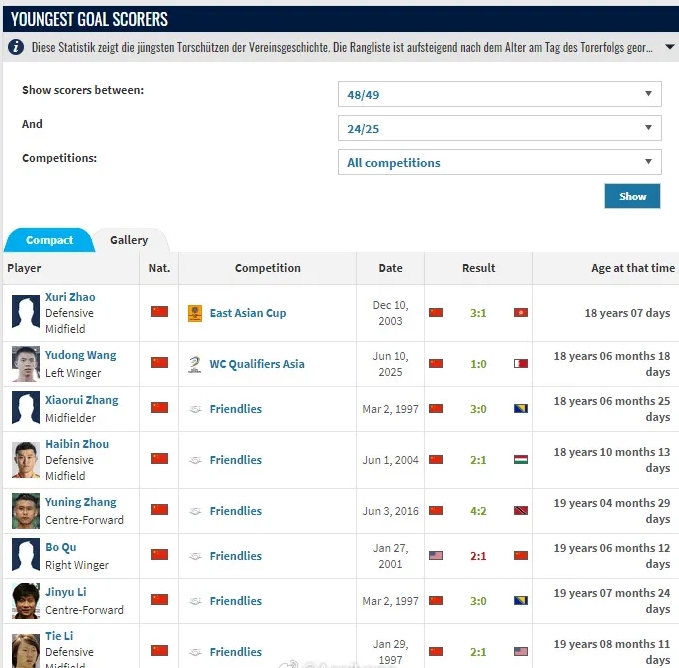
Task: Click the info icon beside the statistic description
Action: pyautogui.click(x=16, y=47)
